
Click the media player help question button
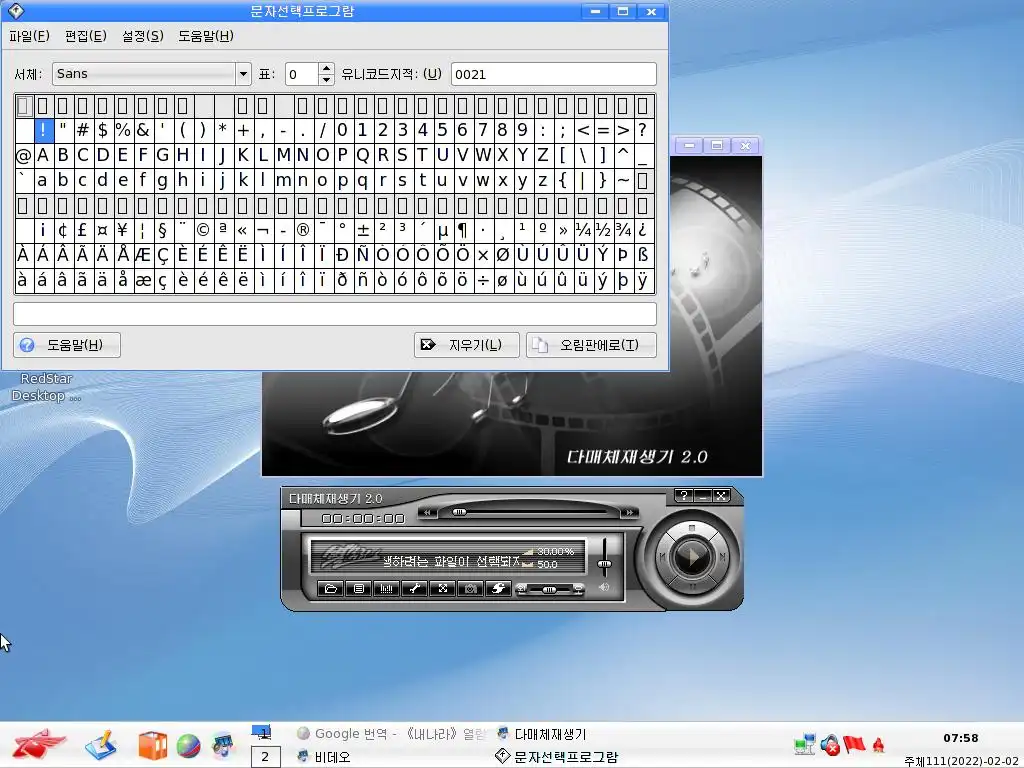click(x=683, y=496)
